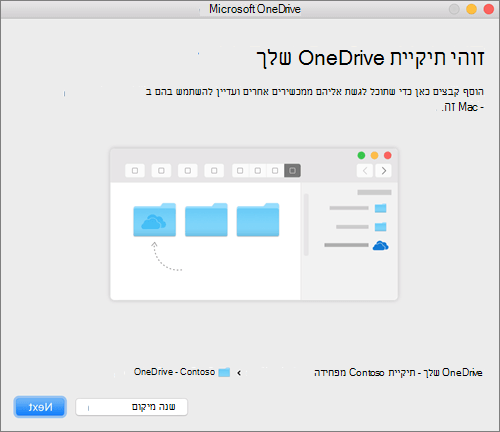Click the Microsoft OneDrive title text
Viewport: 500px width, 432px height.
point(255,9)
